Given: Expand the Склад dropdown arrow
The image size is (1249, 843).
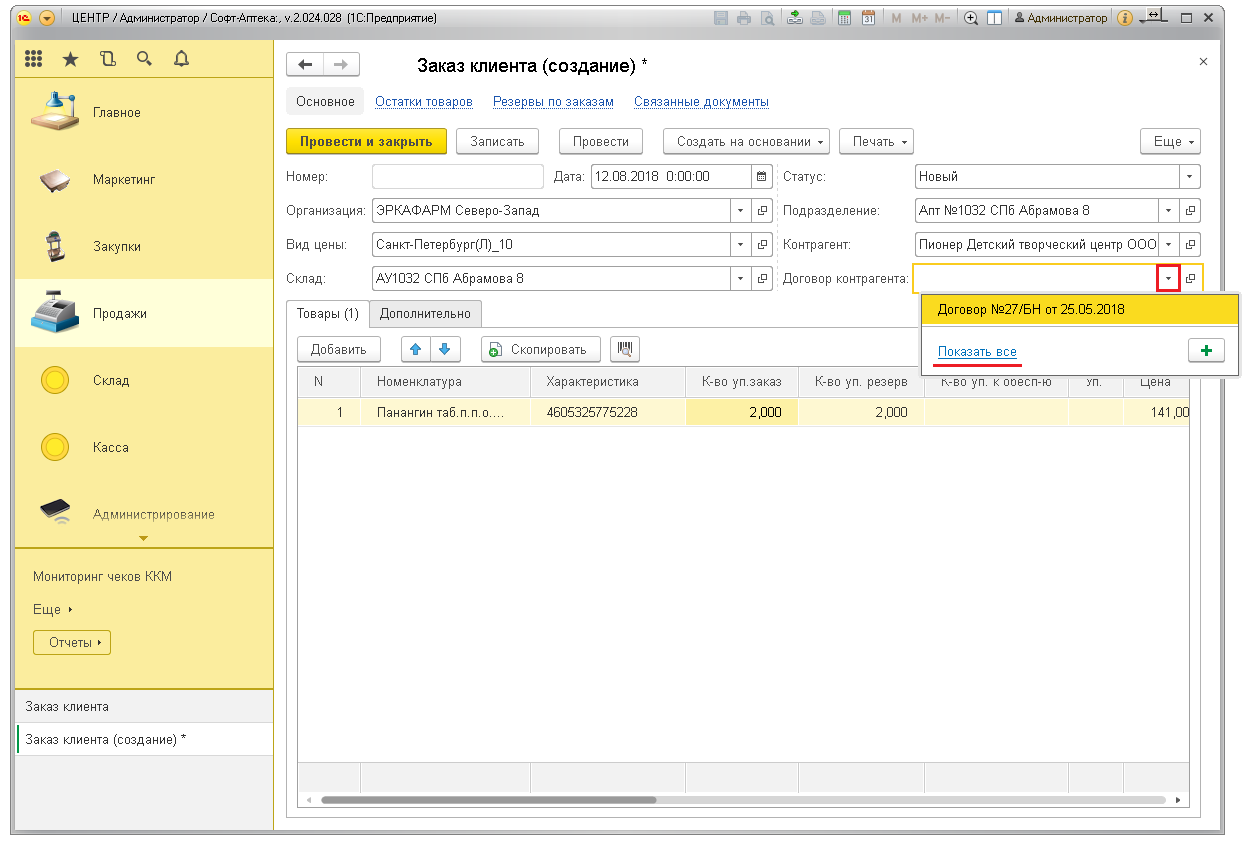Looking at the screenshot, I should coord(740,279).
